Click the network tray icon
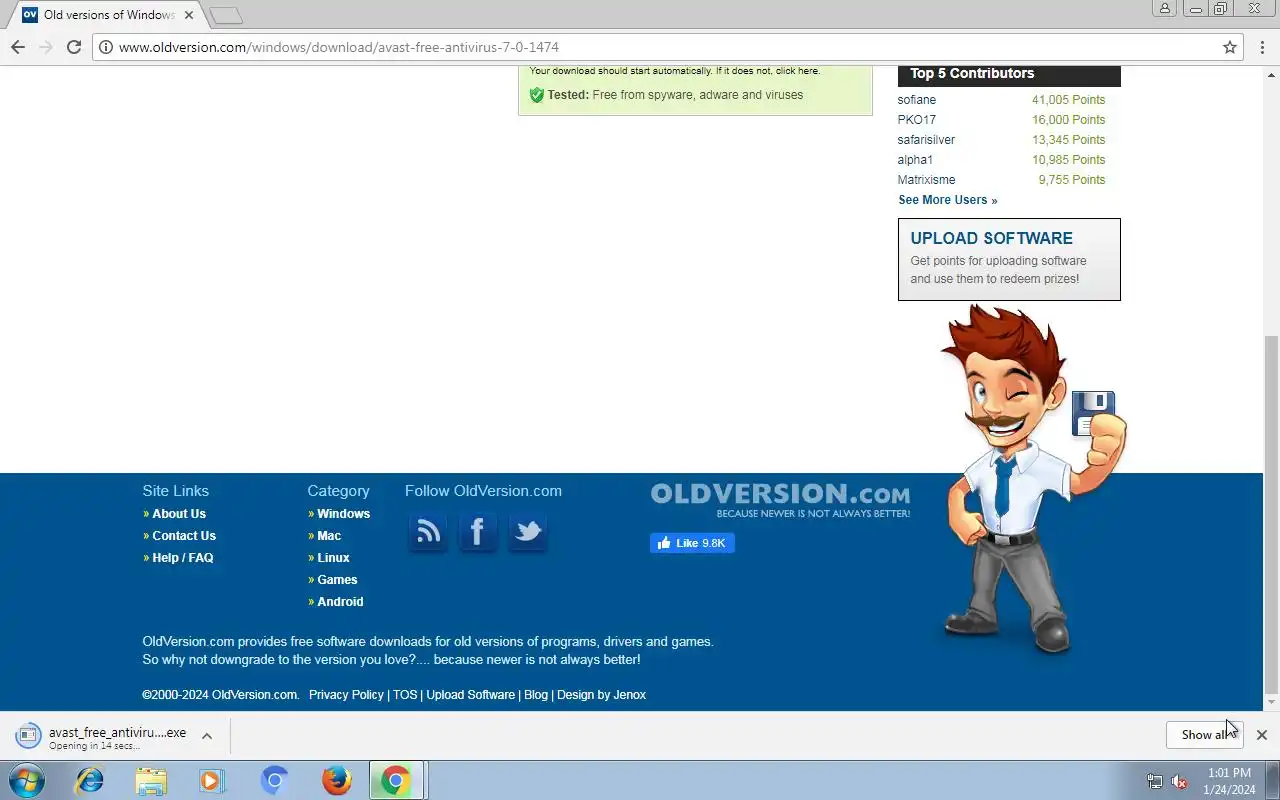Image resolution: width=1280 pixels, height=800 pixels. click(1155, 781)
